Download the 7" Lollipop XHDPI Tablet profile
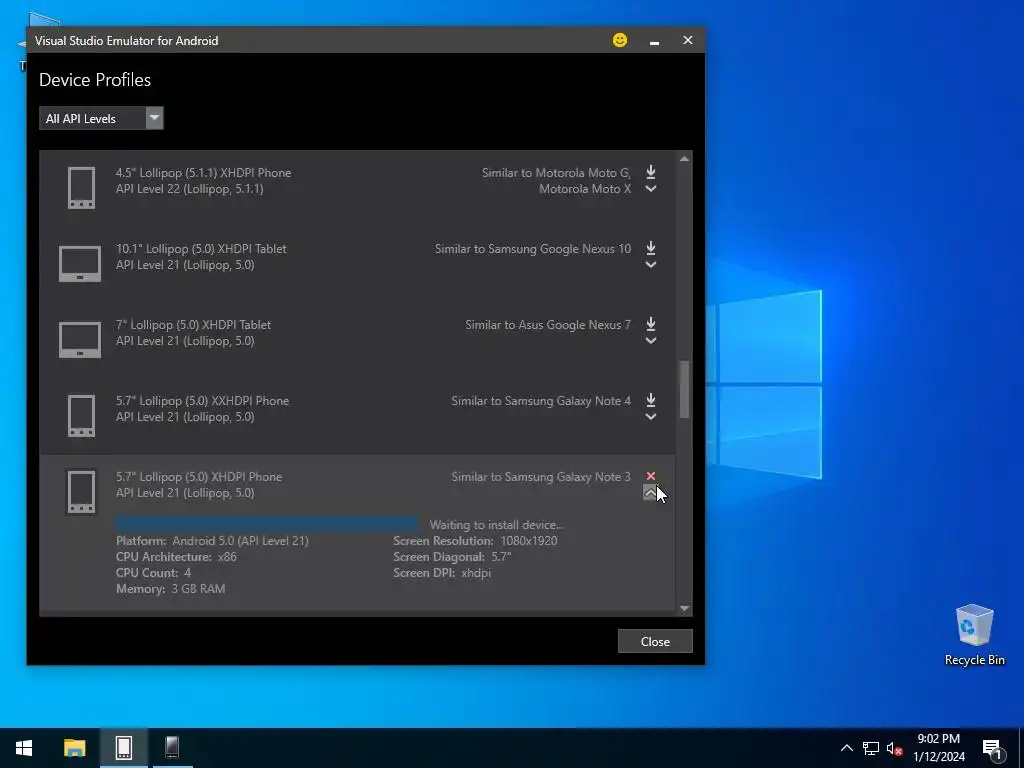1024x768 pixels. tap(650, 324)
